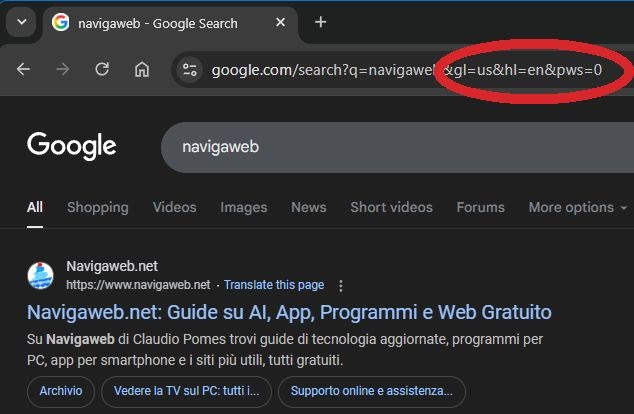Image resolution: width=634 pixels, height=414 pixels.
Task: Open a new tab with plus button
Action: tap(320, 22)
